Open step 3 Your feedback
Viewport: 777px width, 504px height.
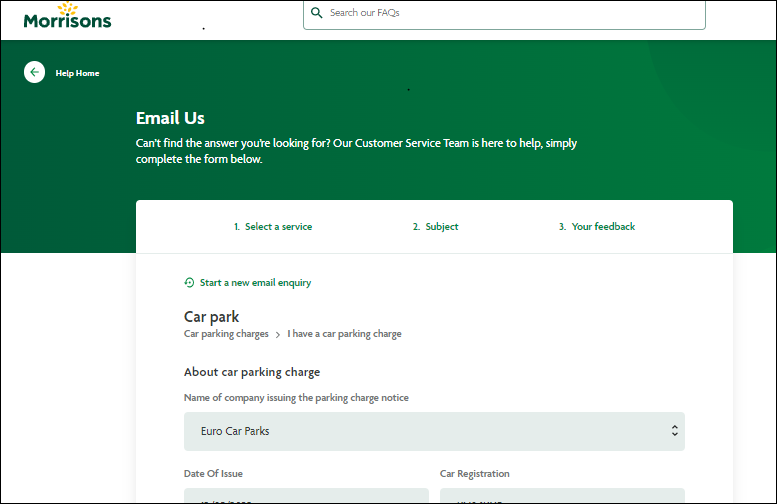click(x=597, y=226)
